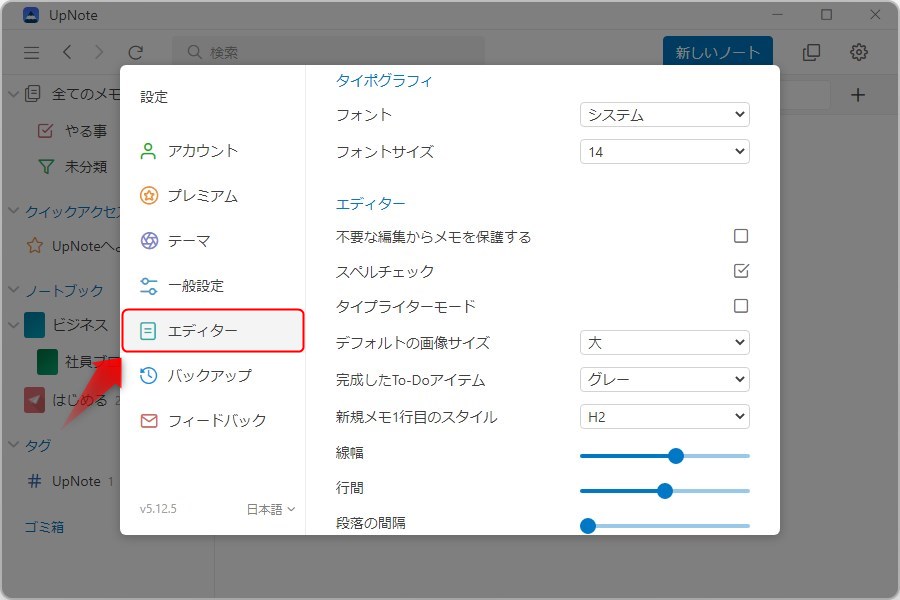Image resolution: width=900 pixels, height=600 pixels.
Task: Open the settings gear icon
Action: [x=859, y=52]
